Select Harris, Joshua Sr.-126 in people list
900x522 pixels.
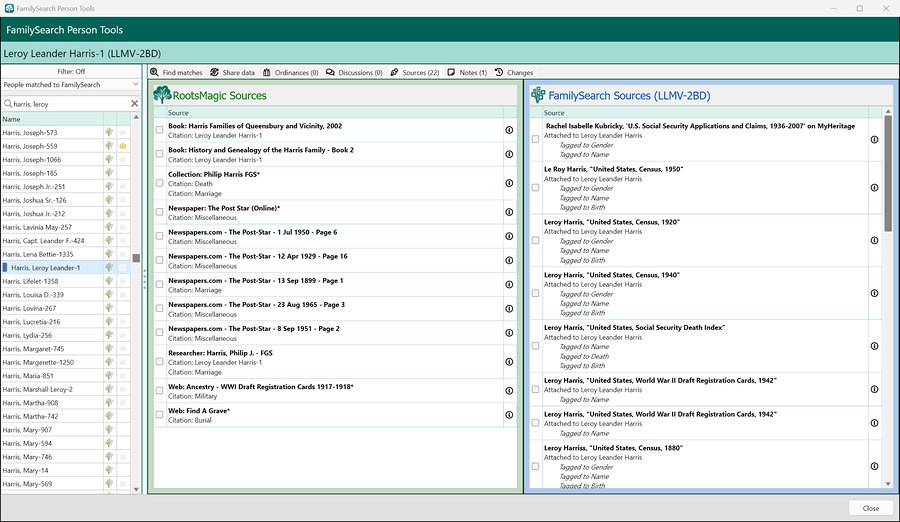click(x=52, y=200)
